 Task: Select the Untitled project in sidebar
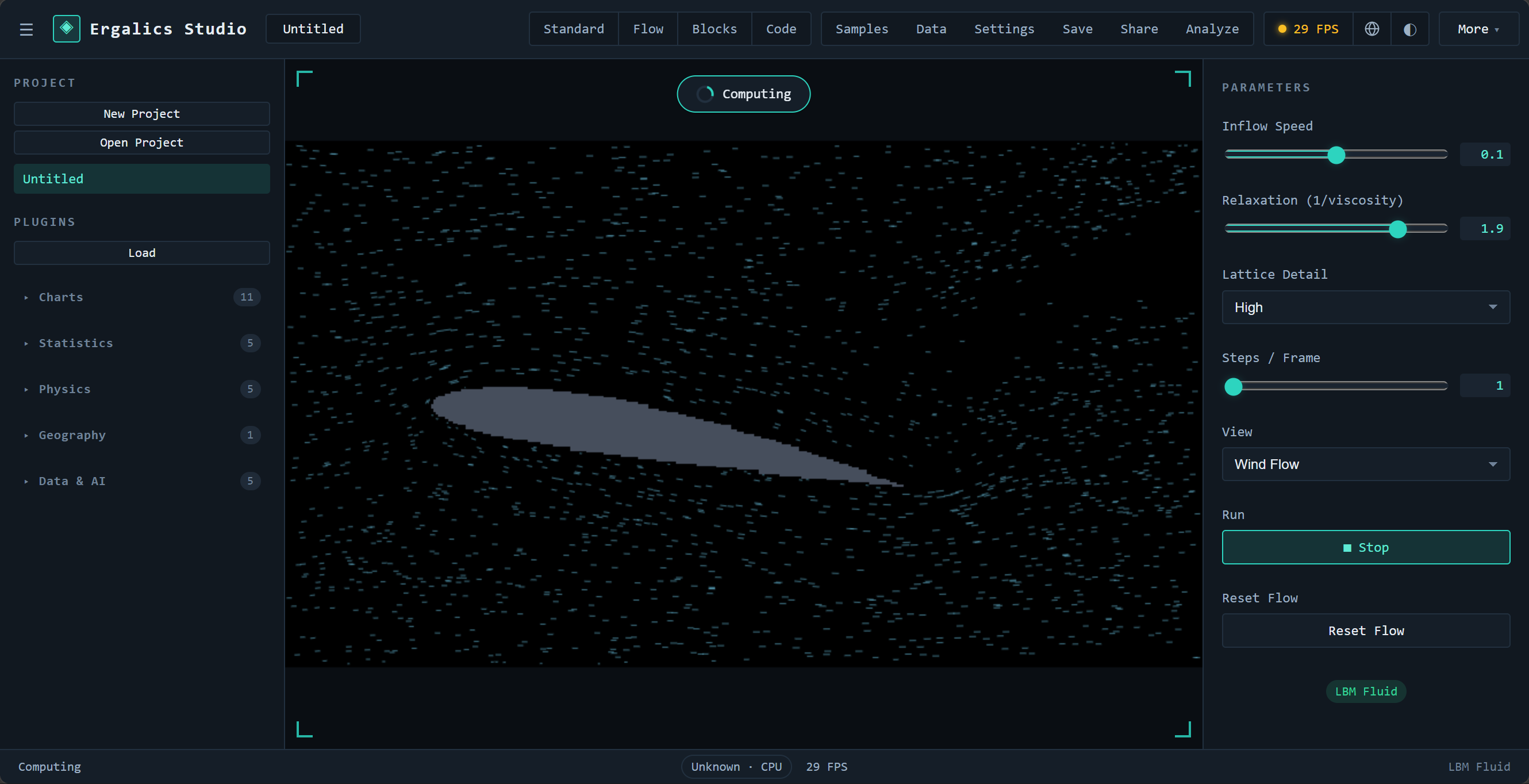tap(141, 179)
